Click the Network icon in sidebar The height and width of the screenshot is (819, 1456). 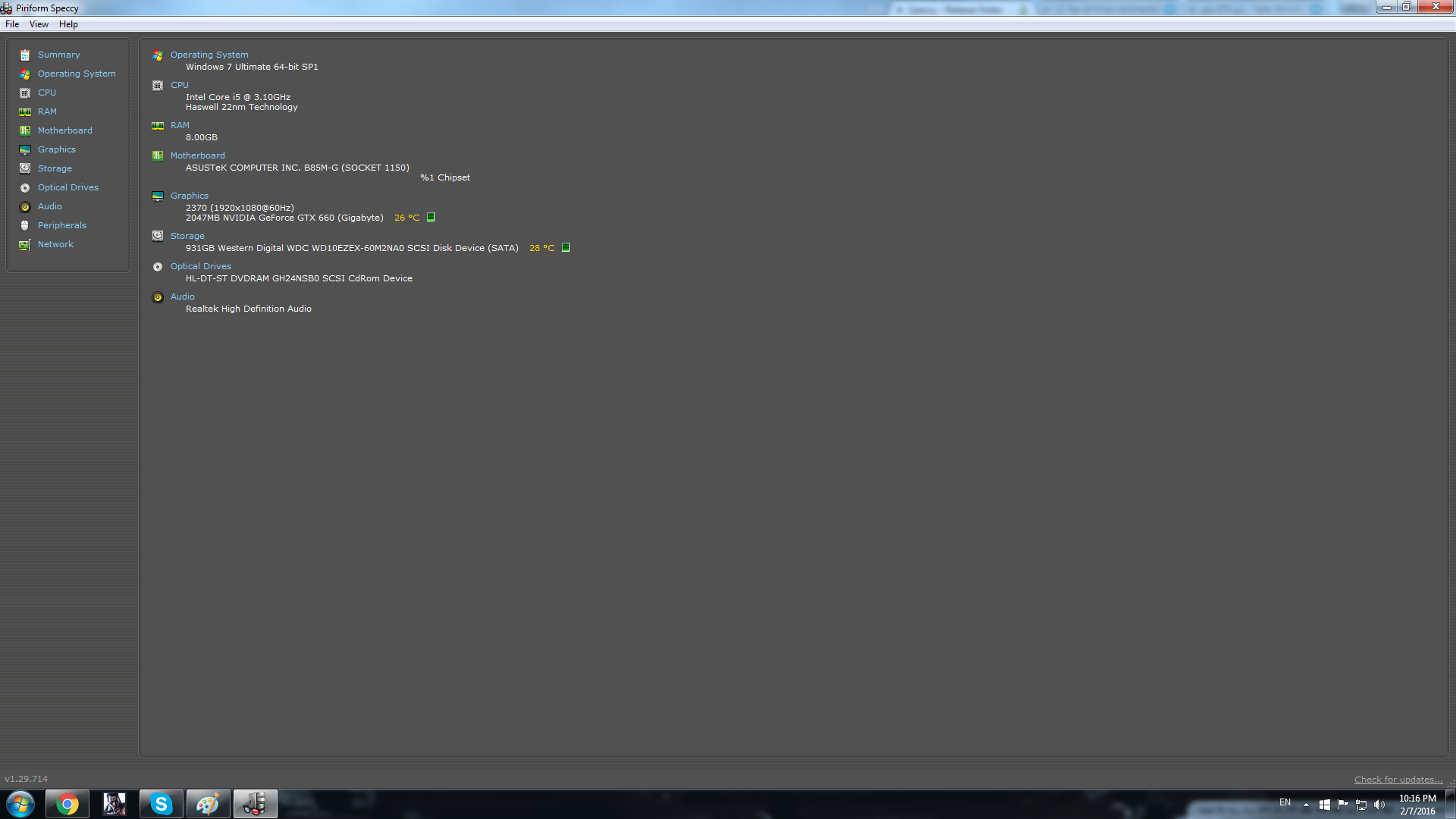click(25, 245)
